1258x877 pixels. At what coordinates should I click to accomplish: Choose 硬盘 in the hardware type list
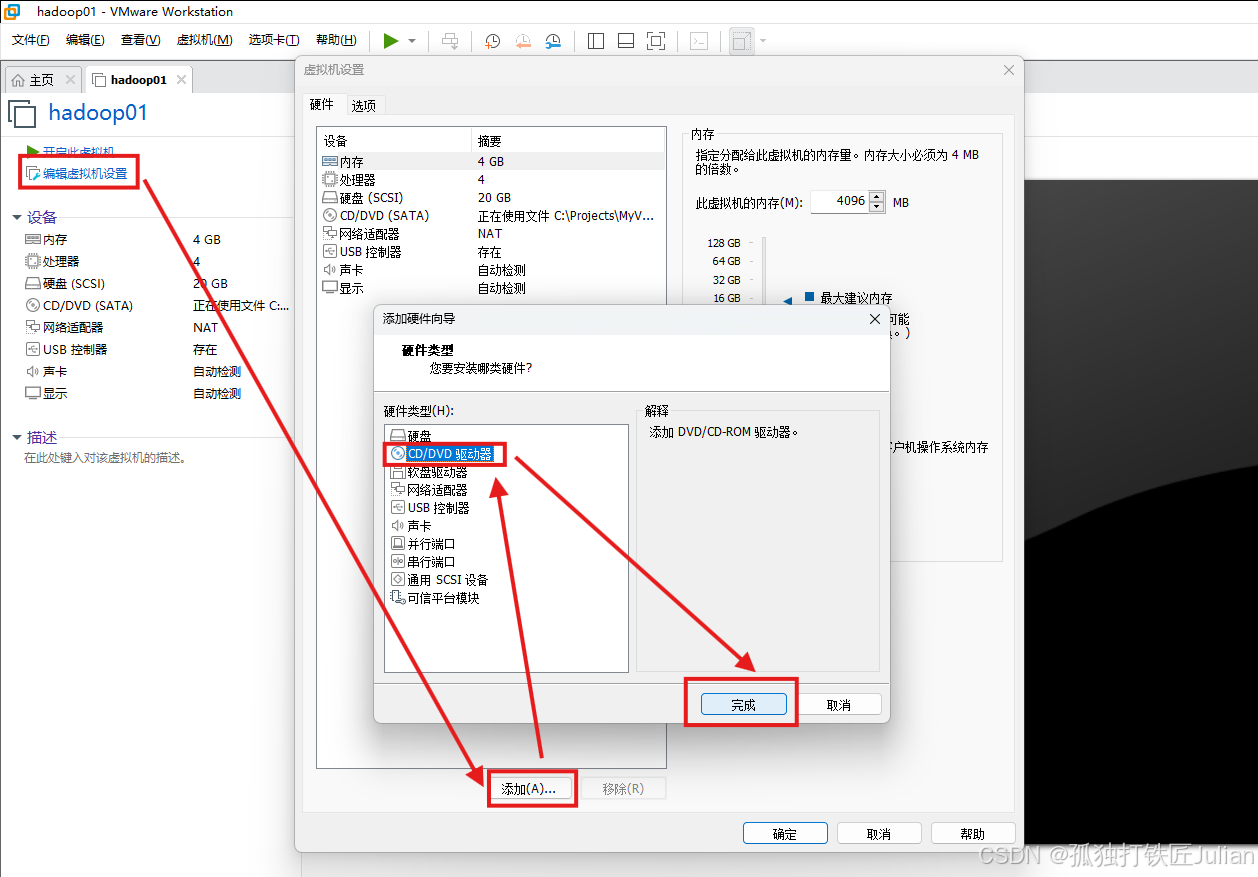[419, 436]
